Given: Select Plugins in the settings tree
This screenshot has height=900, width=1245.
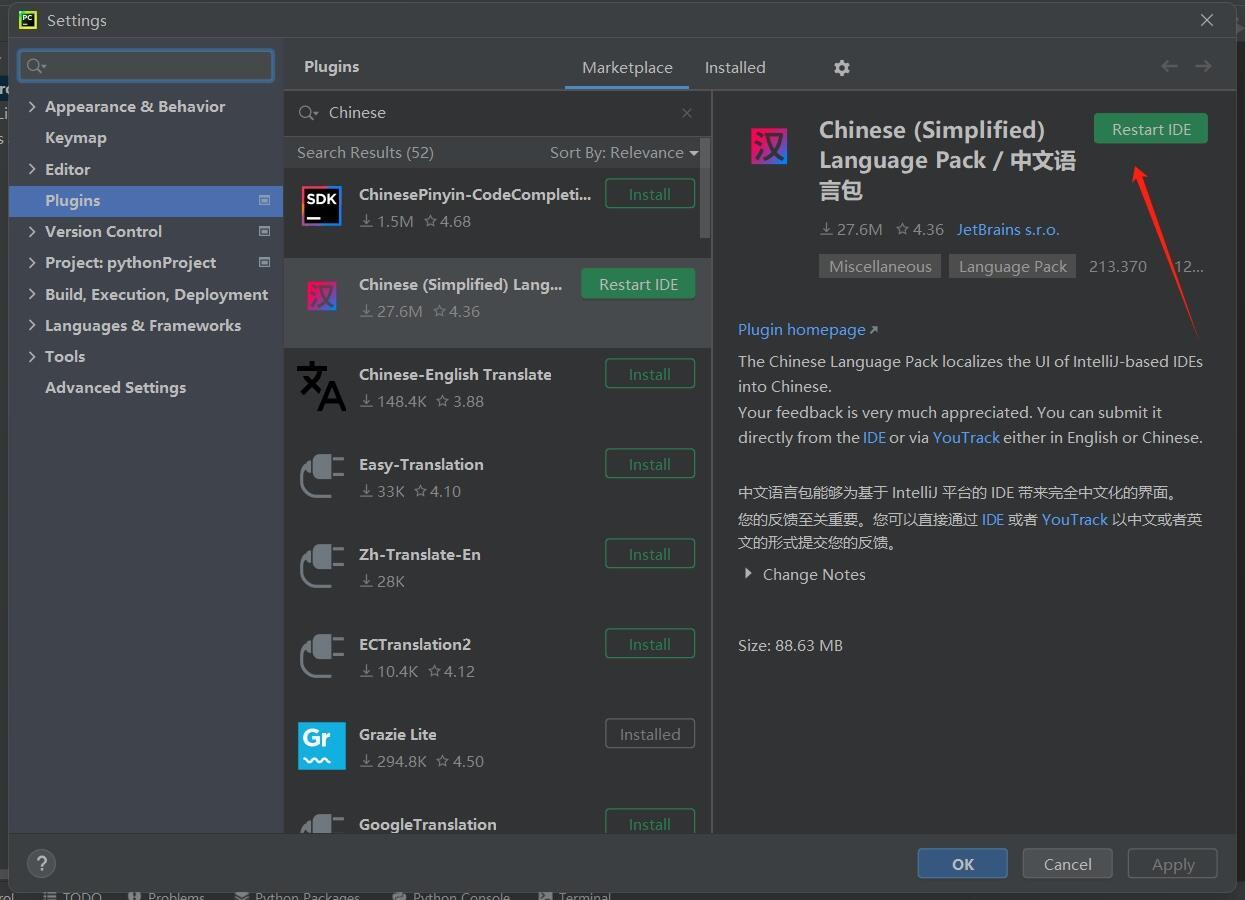Looking at the screenshot, I should 146,200.
